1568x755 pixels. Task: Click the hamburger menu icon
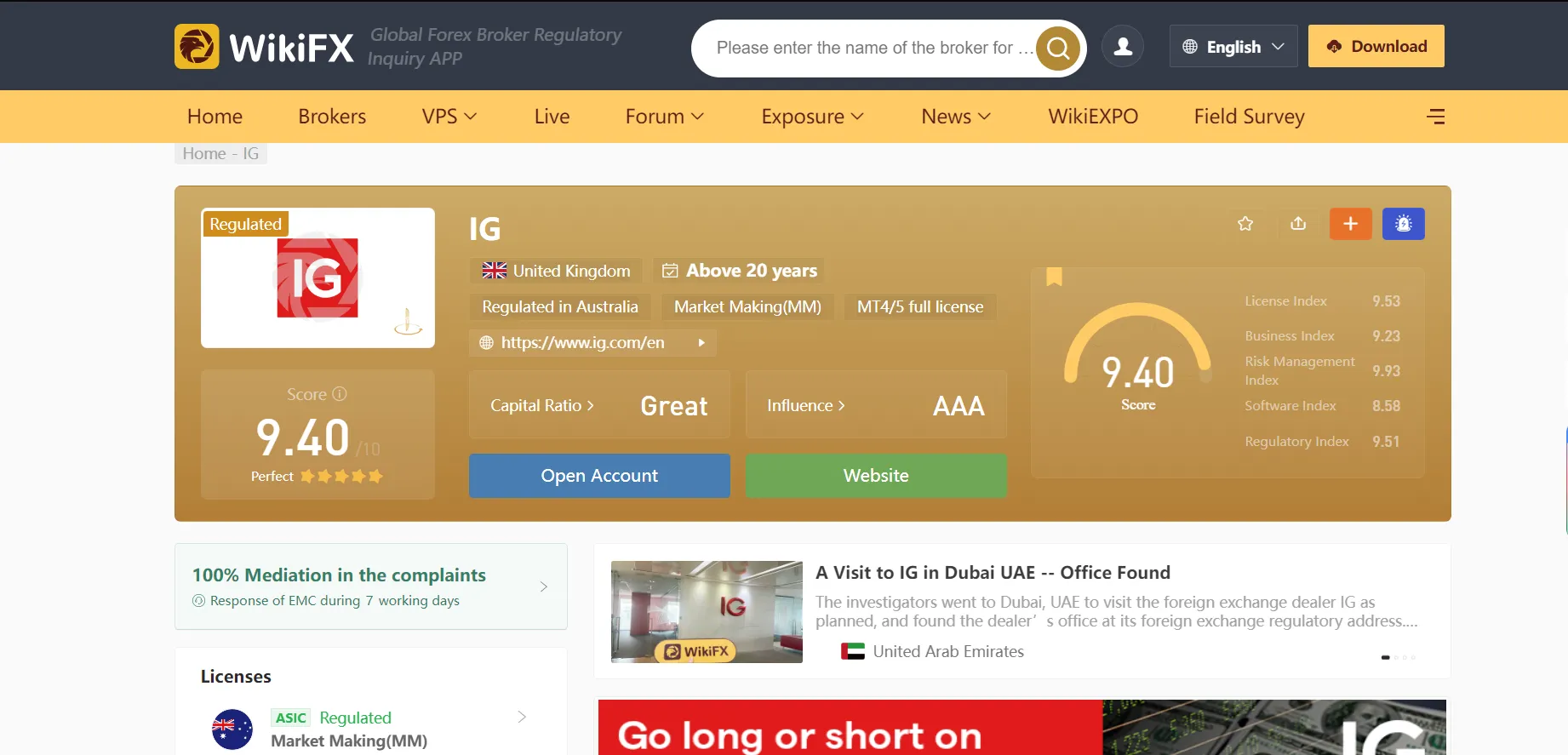[x=1435, y=117]
